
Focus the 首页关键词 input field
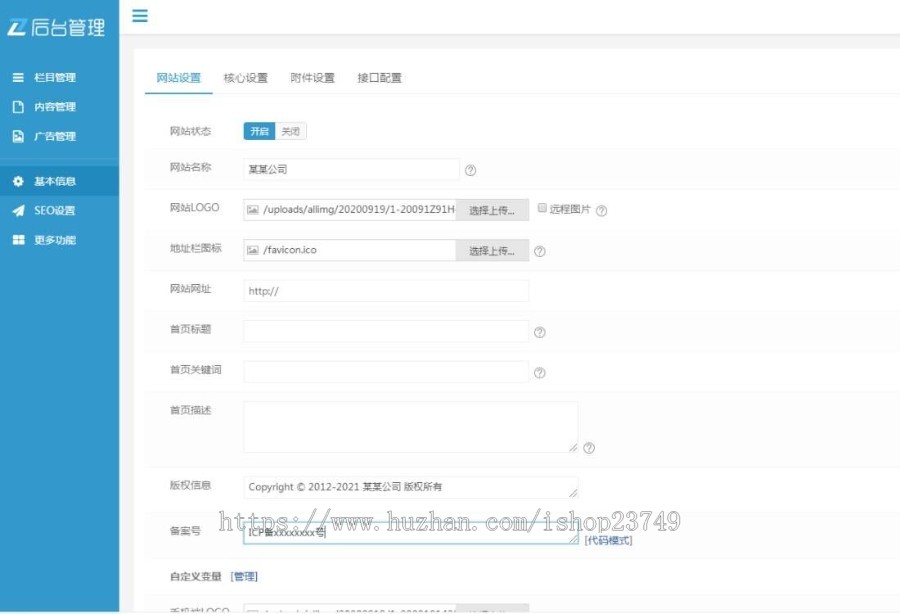coord(386,372)
